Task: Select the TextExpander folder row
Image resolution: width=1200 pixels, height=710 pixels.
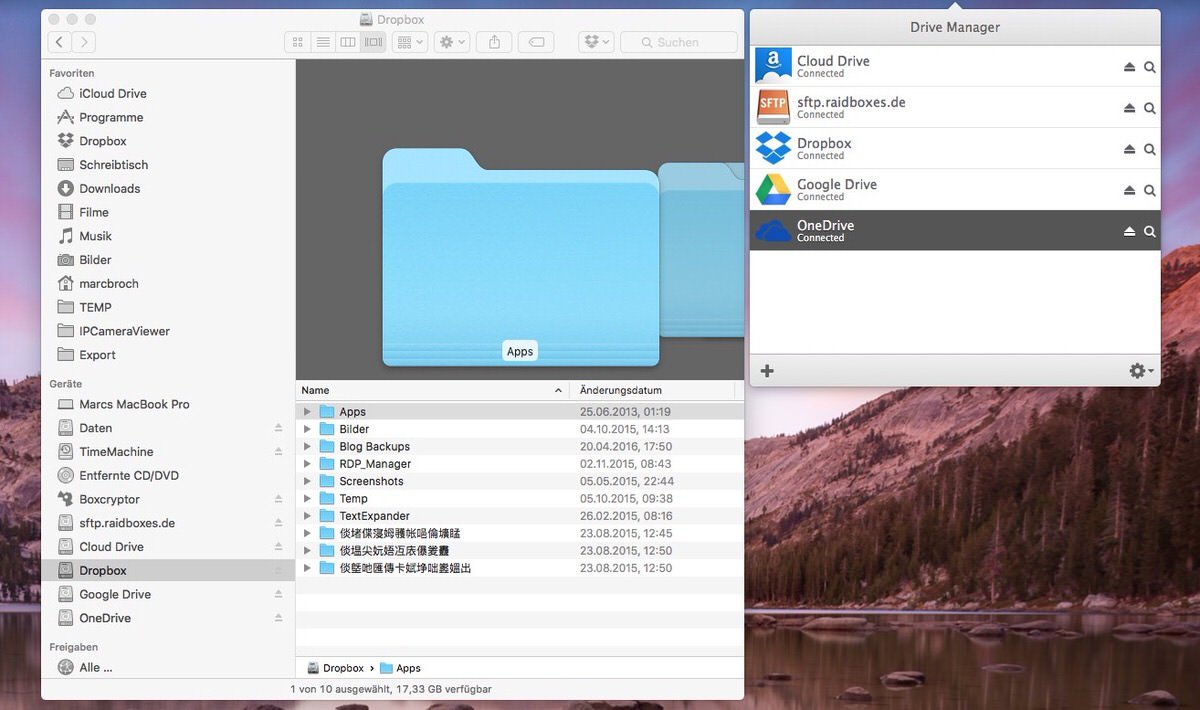Action: pos(520,516)
